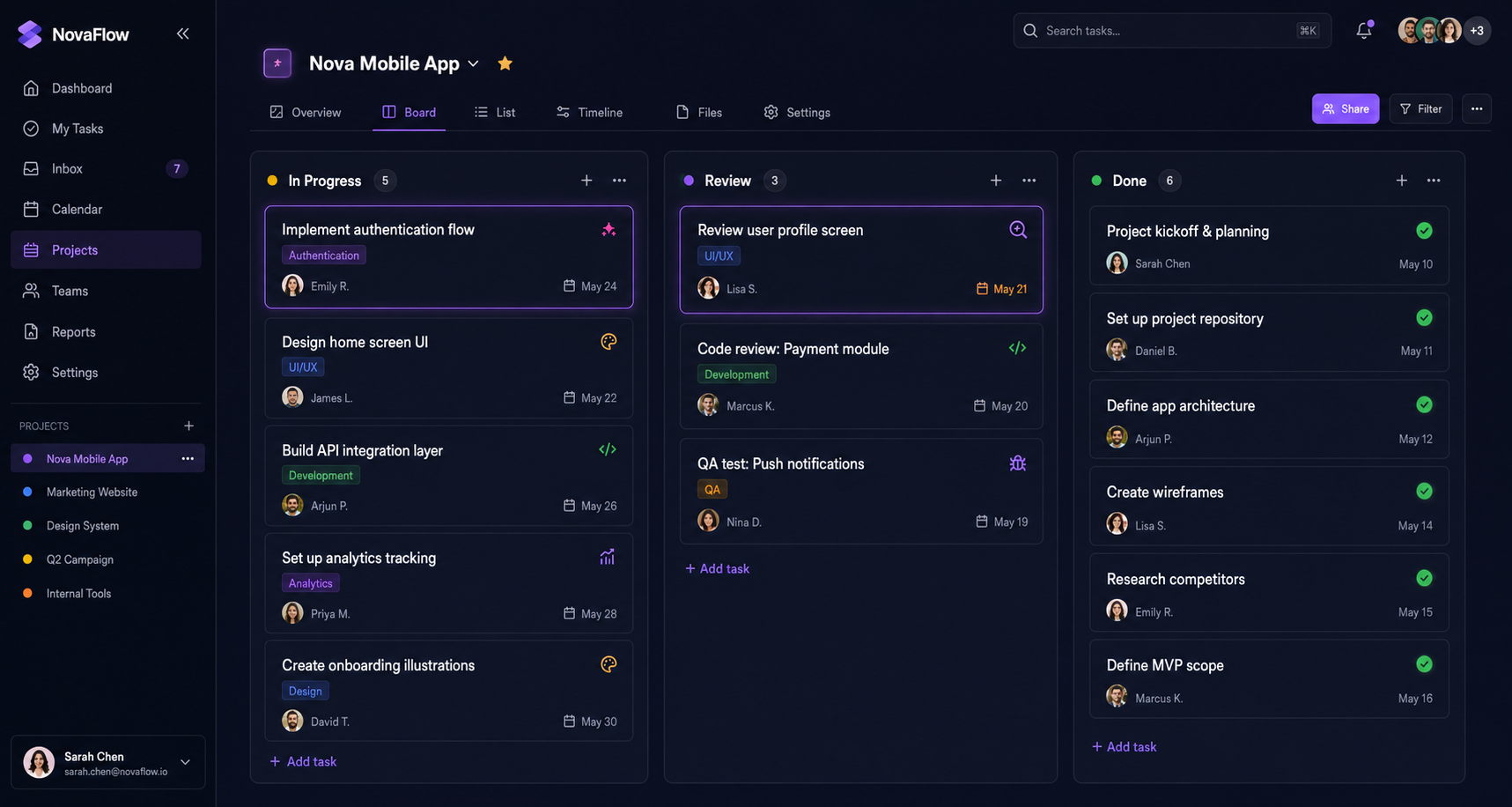Add a task with Done column plus icon
Image resolution: width=1512 pixels, height=807 pixels.
pos(1402,181)
